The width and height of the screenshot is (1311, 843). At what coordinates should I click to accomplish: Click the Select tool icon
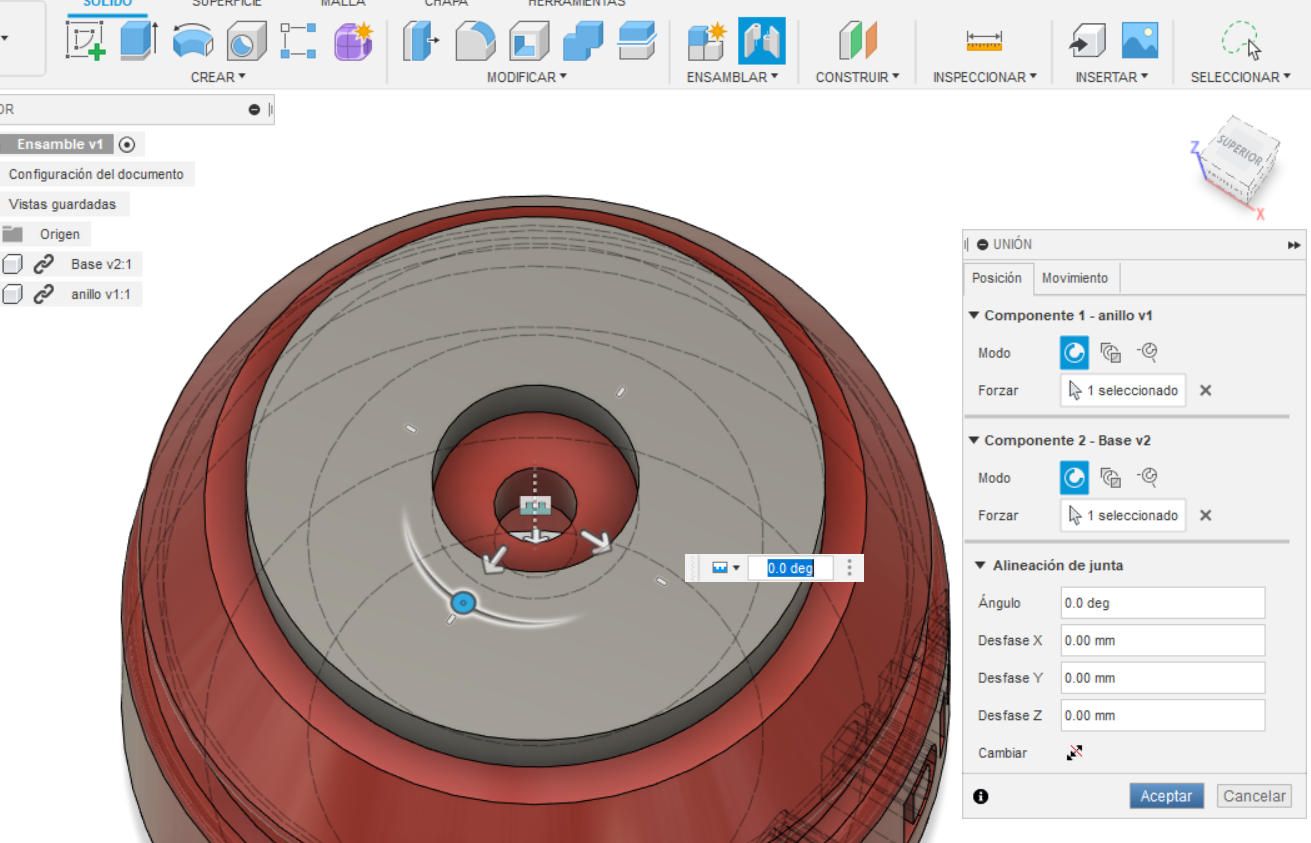tap(1240, 41)
